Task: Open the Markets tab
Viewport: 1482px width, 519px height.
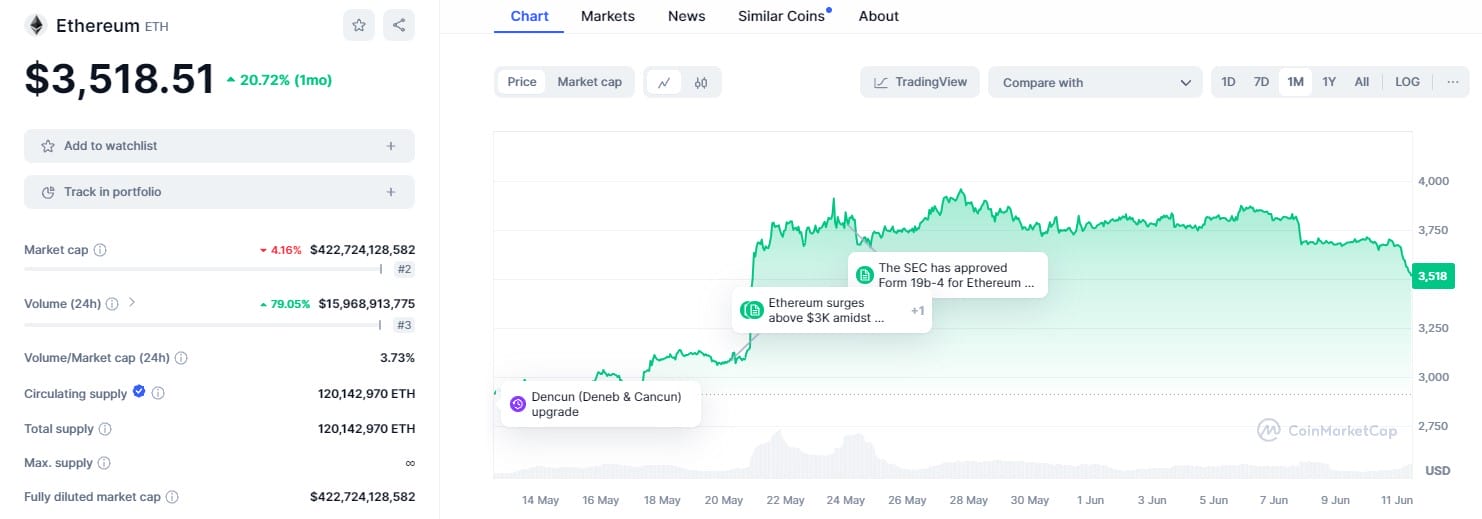Action: click(x=608, y=16)
